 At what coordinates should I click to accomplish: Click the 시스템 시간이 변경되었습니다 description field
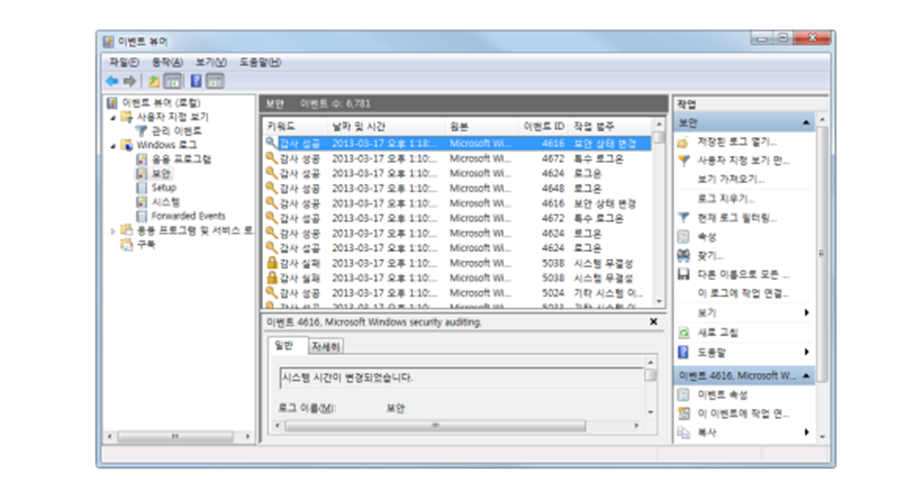click(x=461, y=378)
